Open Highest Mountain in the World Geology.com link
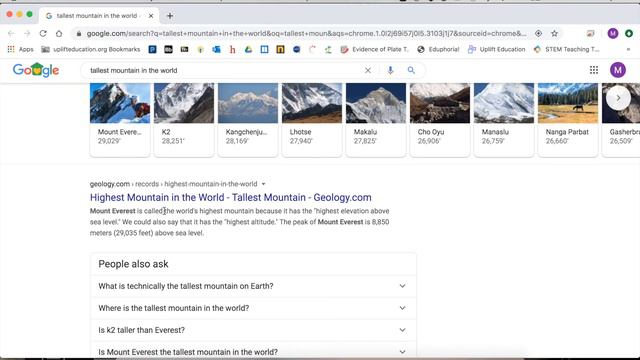 (x=231, y=198)
